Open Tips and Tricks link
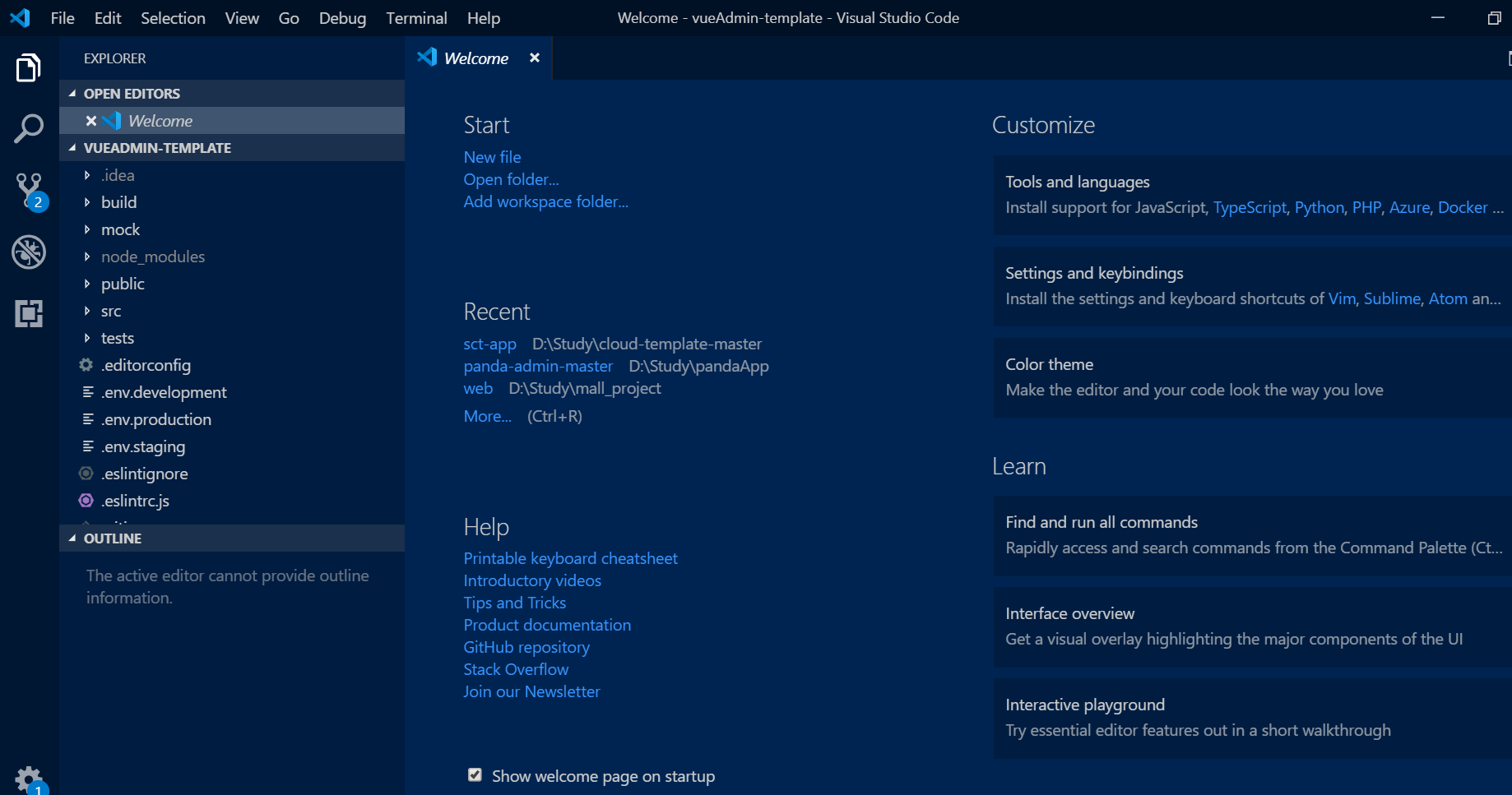This screenshot has height=795, width=1512. (514, 603)
